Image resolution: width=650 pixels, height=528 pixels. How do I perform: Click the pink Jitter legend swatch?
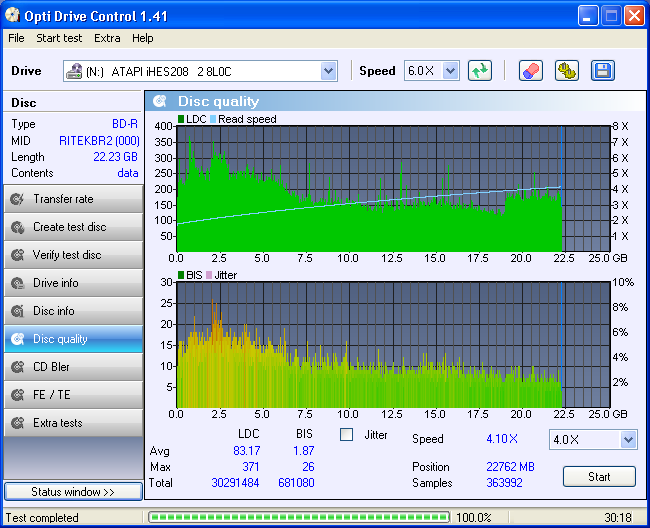(209, 275)
